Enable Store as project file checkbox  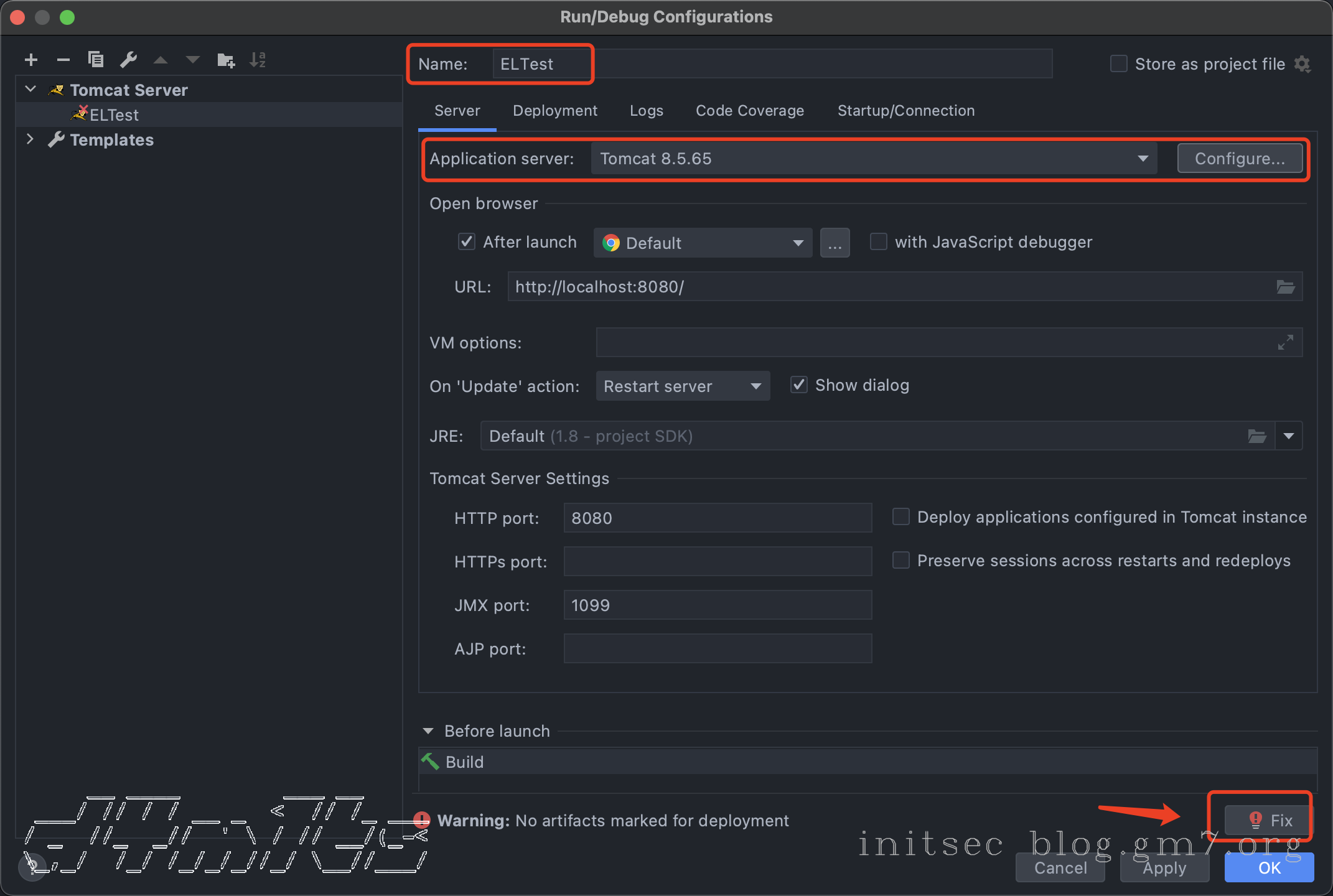[1118, 64]
